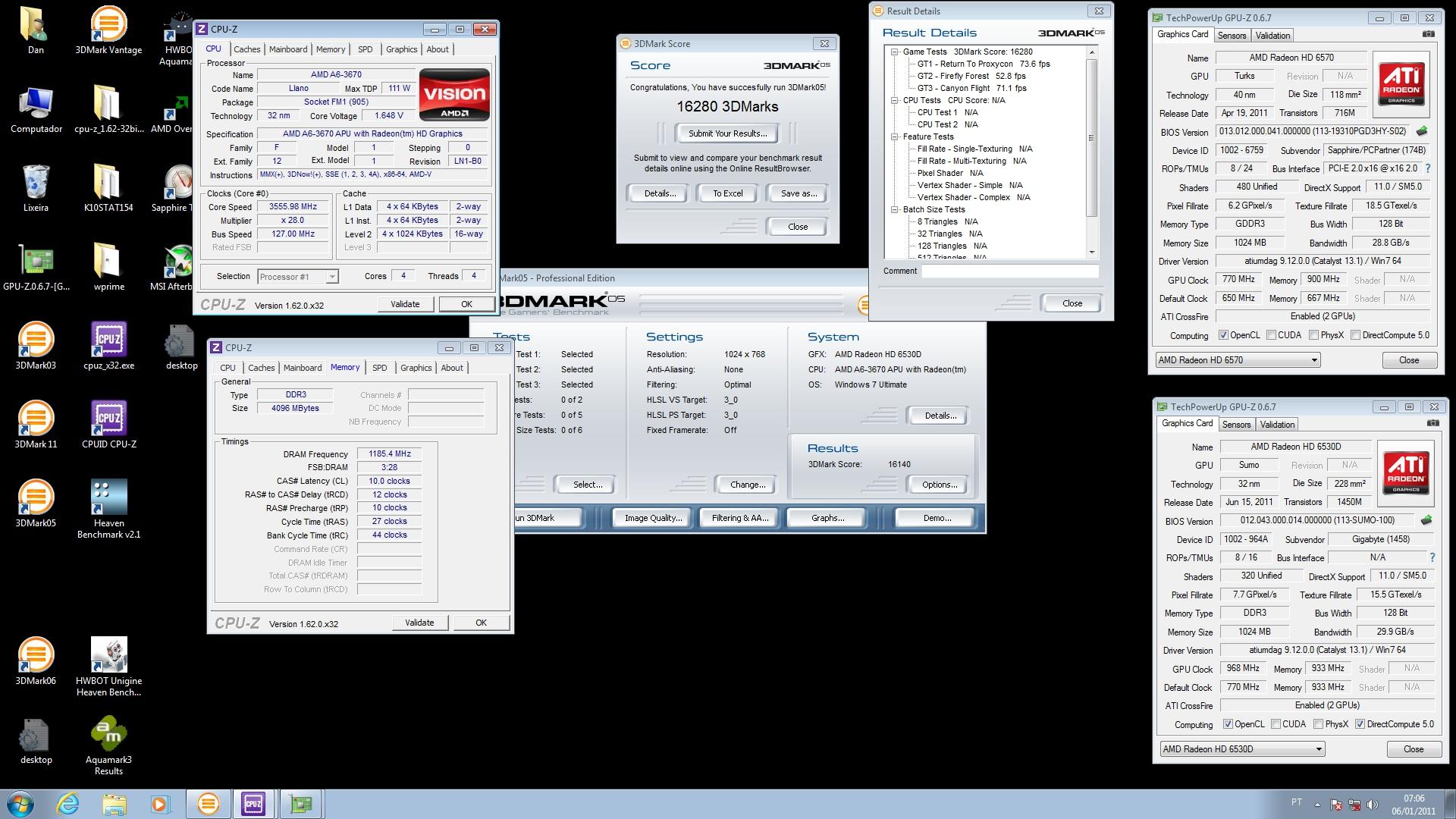Click Options button under Results in 3DMark05

tap(939, 485)
